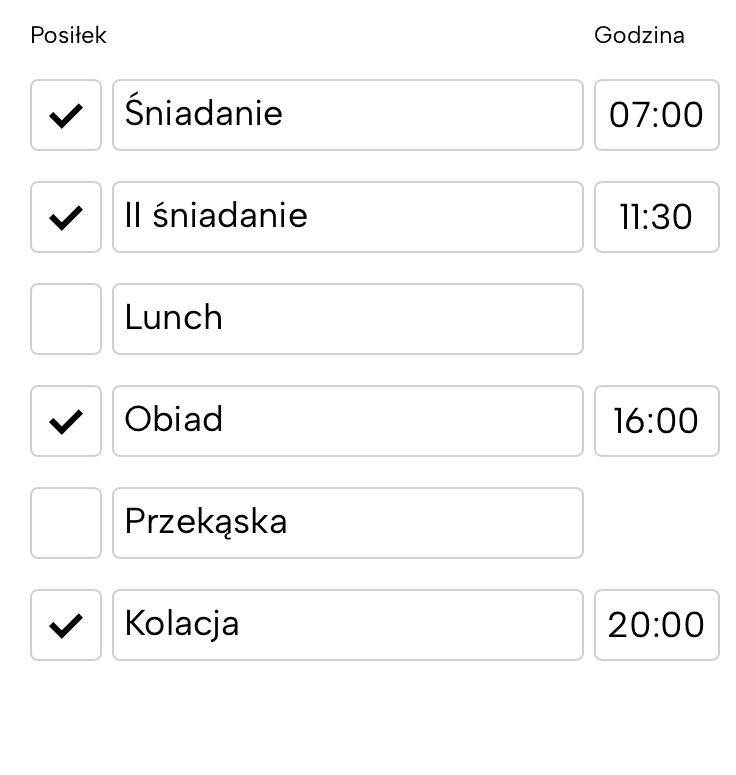Screen dimensions: 736x775
Task: Click the 11:30 time field
Action: 656,217
